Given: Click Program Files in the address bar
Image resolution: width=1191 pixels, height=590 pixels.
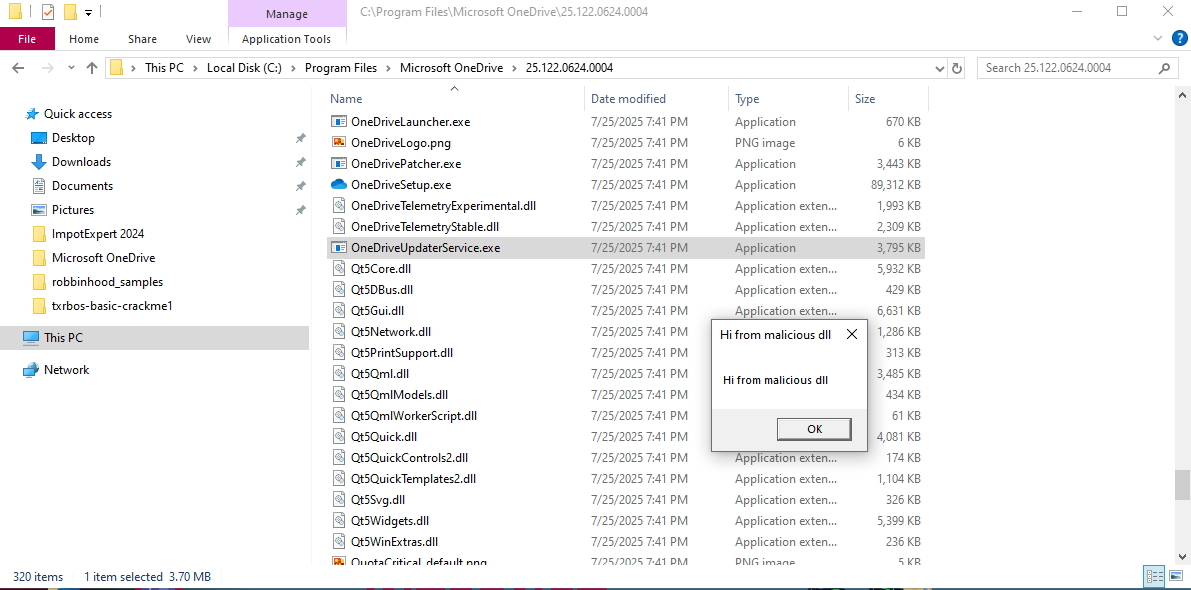Looking at the screenshot, I should (341, 68).
